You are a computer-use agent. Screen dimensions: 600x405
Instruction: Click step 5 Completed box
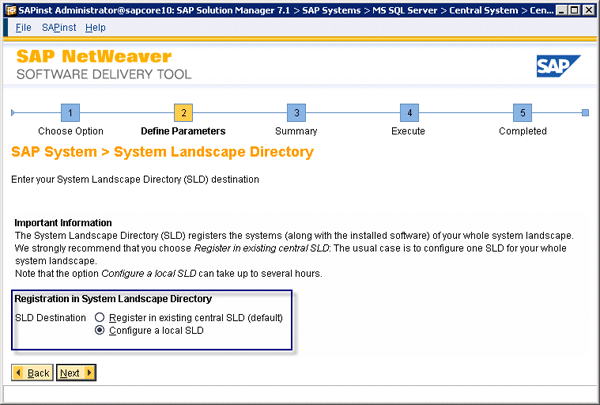[522, 113]
